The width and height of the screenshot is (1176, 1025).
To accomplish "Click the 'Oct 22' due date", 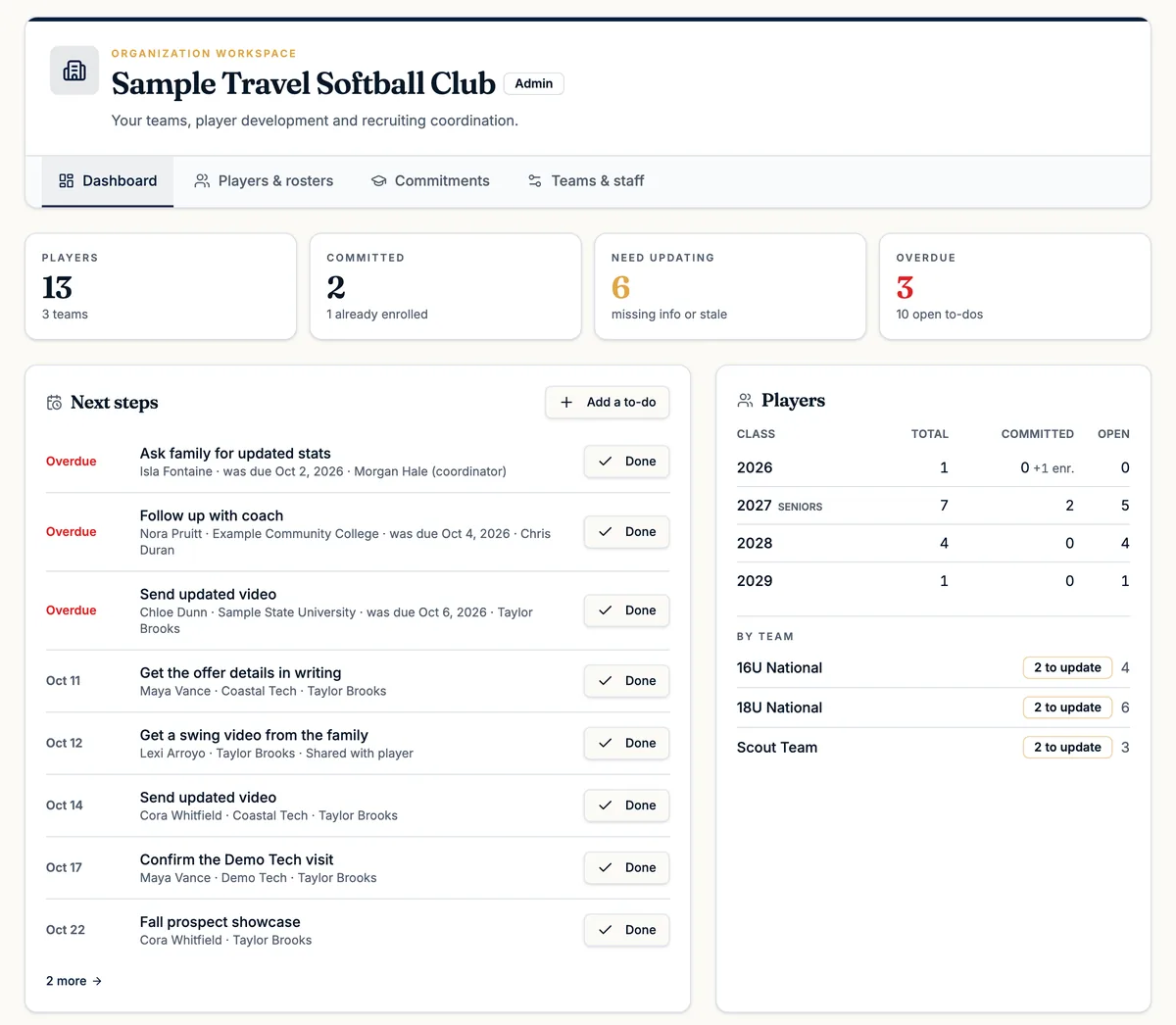I will (66, 930).
